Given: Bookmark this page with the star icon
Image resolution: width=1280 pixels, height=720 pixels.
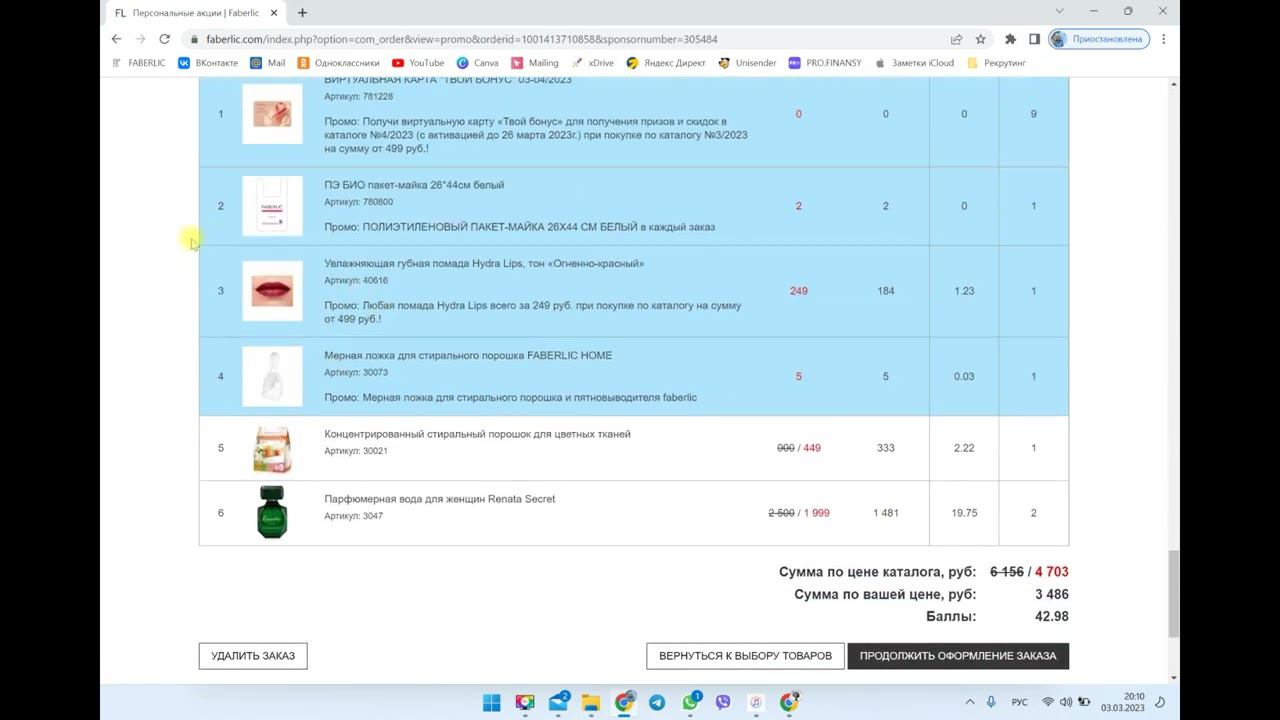Looking at the screenshot, I should pyautogui.click(x=981, y=39).
